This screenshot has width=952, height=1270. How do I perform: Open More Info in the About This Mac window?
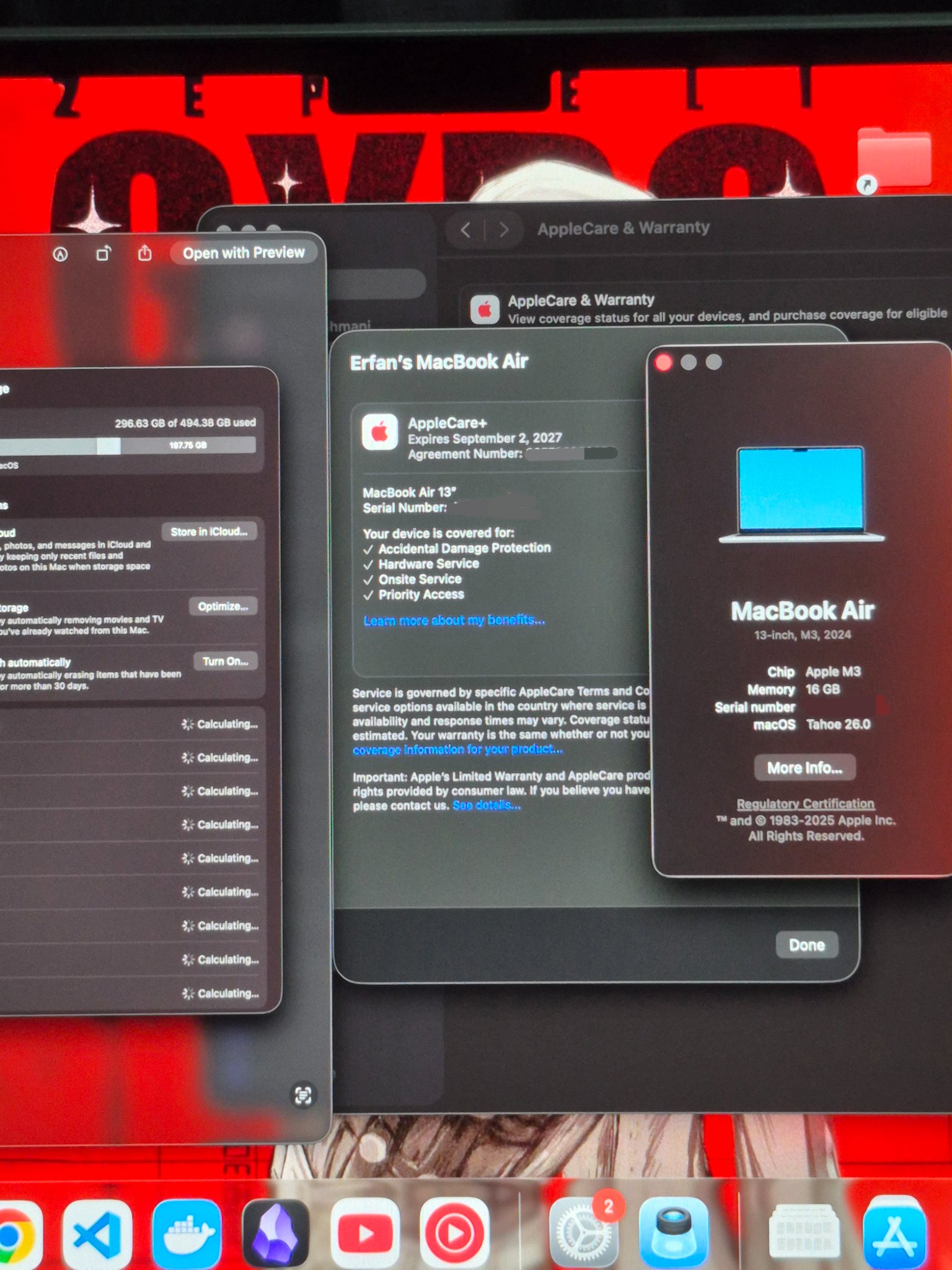[x=804, y=768]
